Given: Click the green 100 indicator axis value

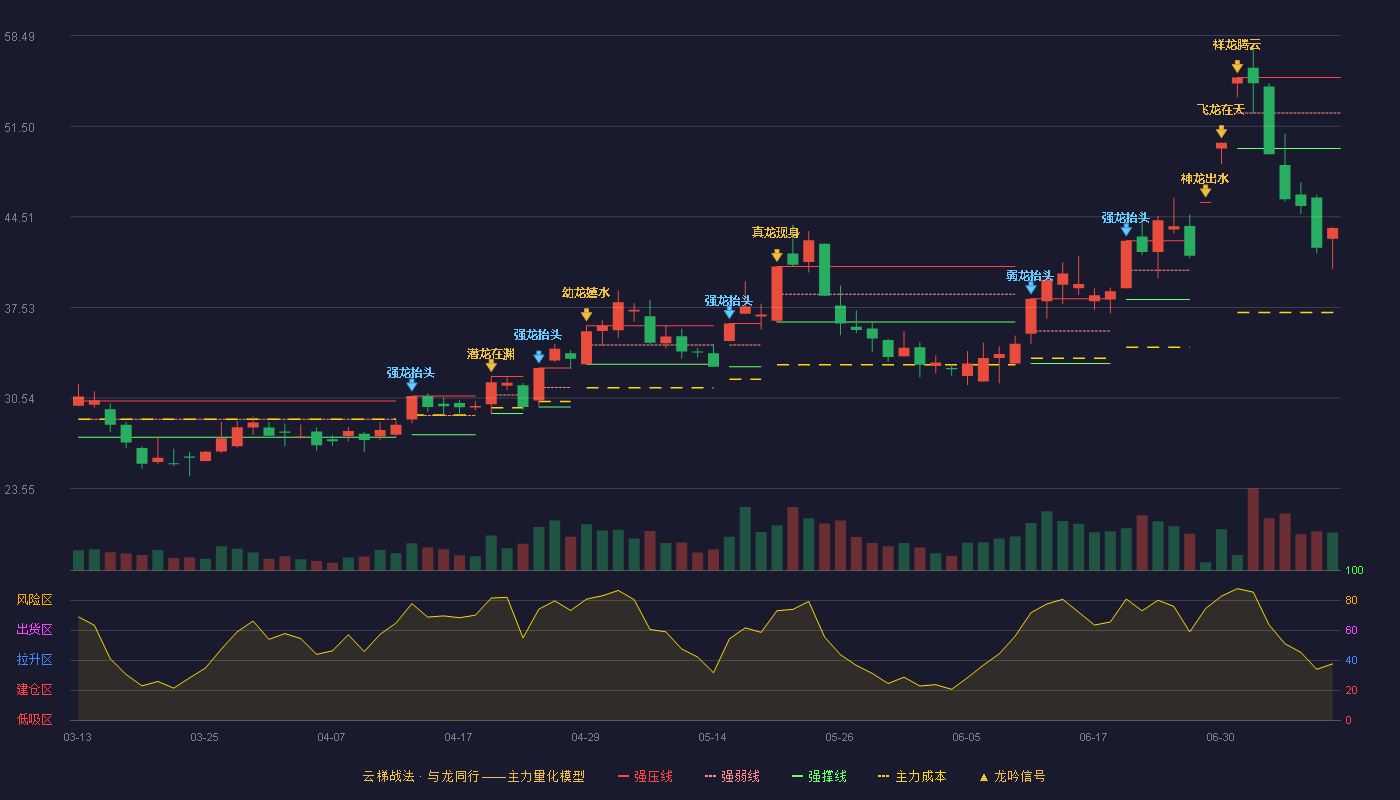Looking at the screenshot, I should click(x=1354, y=570).
